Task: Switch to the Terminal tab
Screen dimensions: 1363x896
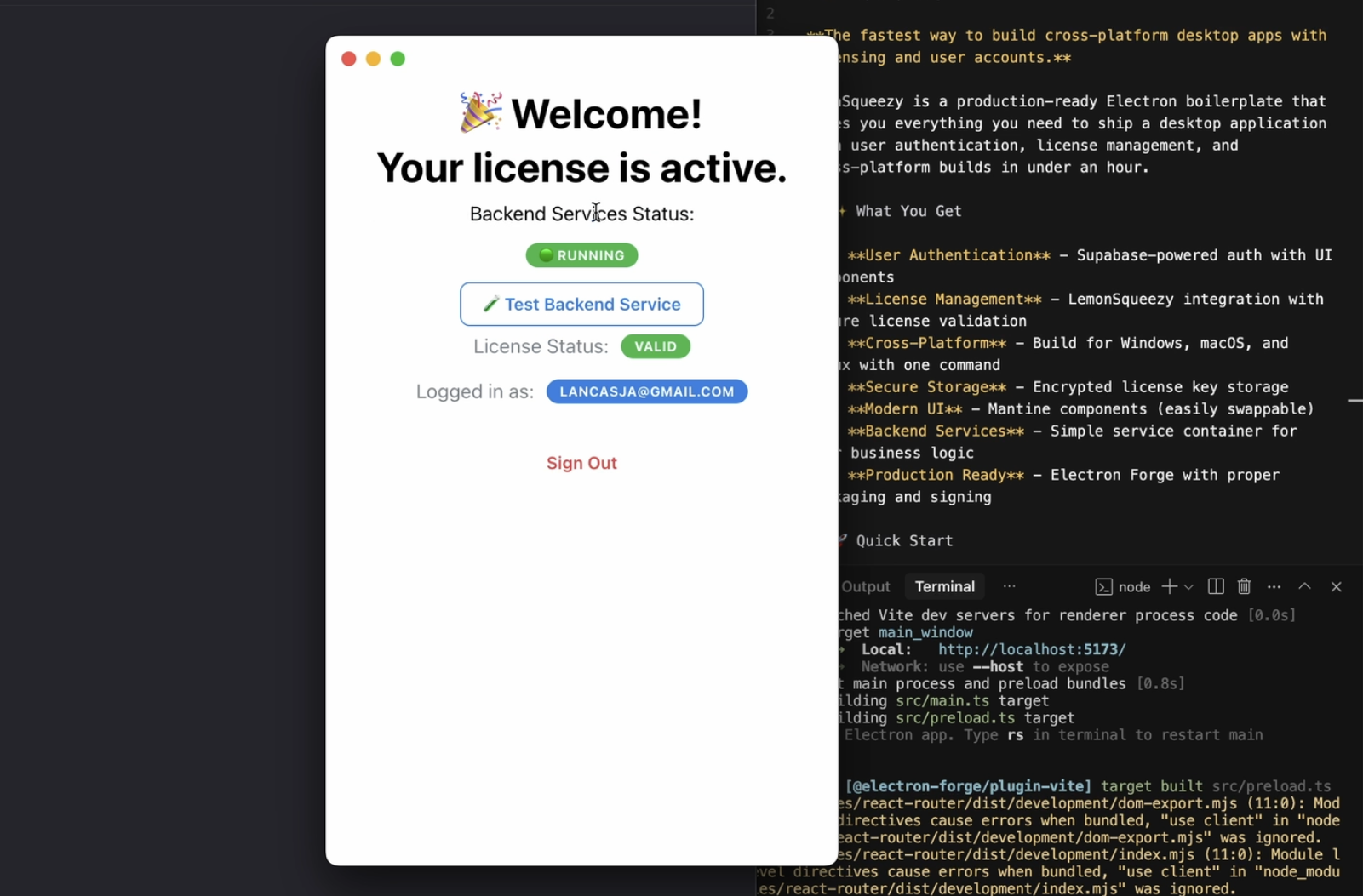Action: click(944, 586)
